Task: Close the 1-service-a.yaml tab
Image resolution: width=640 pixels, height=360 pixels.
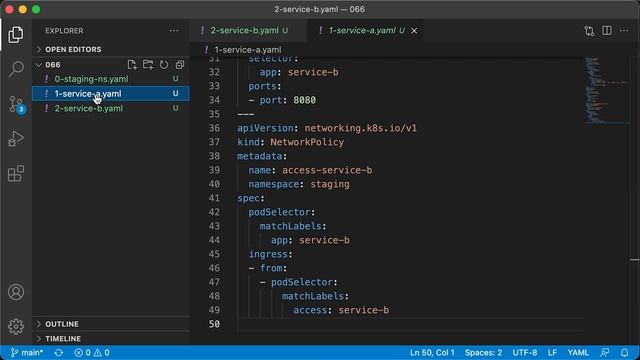Action: [x=414, y=31]
